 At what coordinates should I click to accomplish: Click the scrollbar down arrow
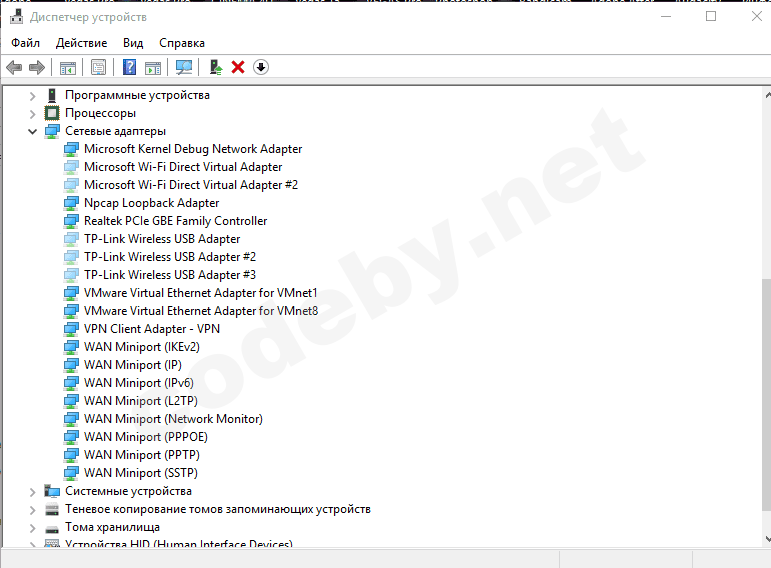768,538
